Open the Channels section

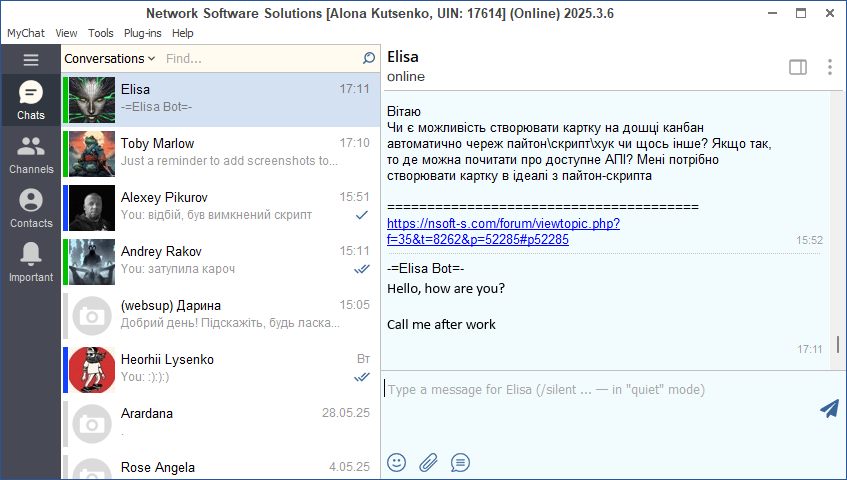point(30,155)
